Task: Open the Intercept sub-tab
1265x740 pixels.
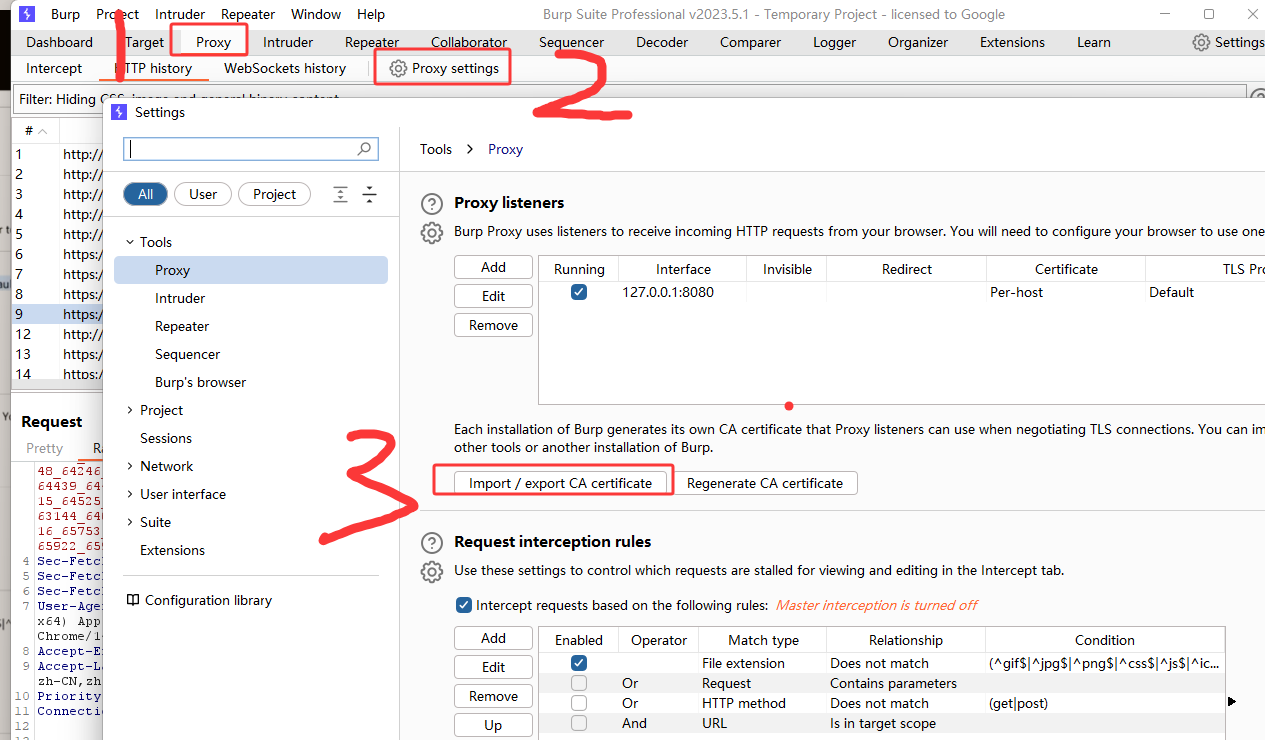Action: point(54,68)
